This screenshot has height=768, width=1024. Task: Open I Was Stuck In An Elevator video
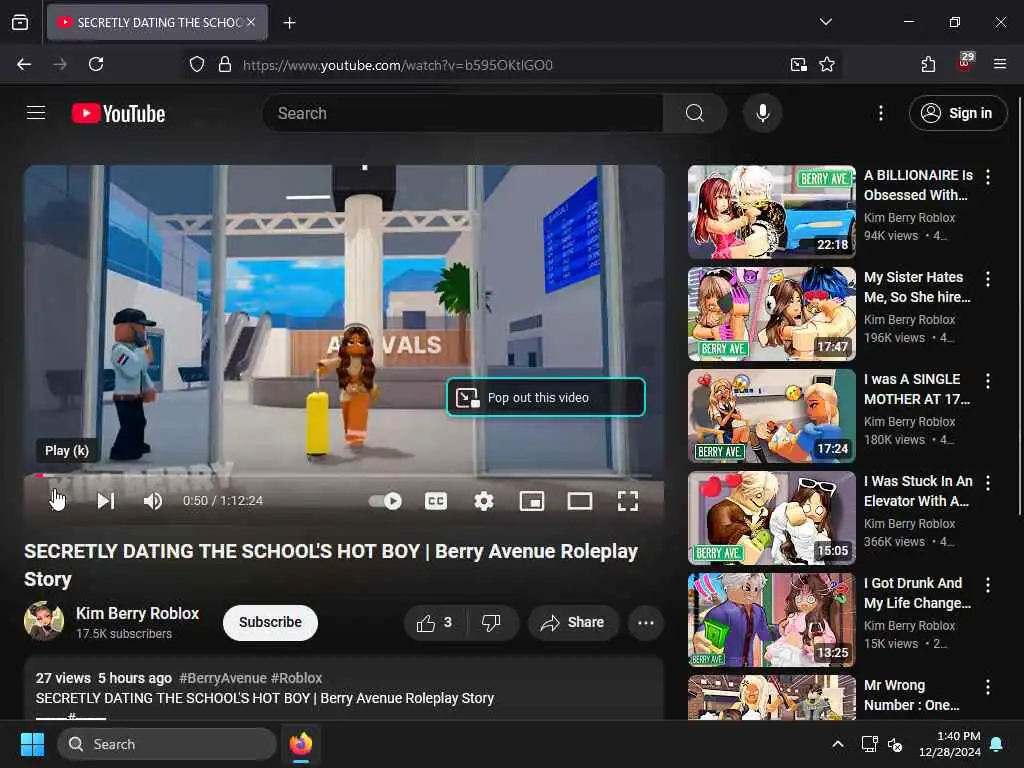pos(771,518)
